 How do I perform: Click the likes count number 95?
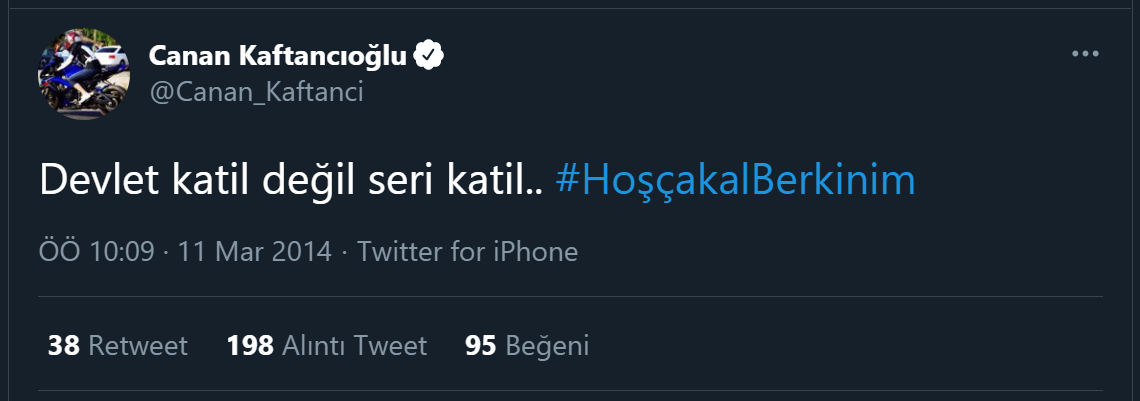(481, 346)
